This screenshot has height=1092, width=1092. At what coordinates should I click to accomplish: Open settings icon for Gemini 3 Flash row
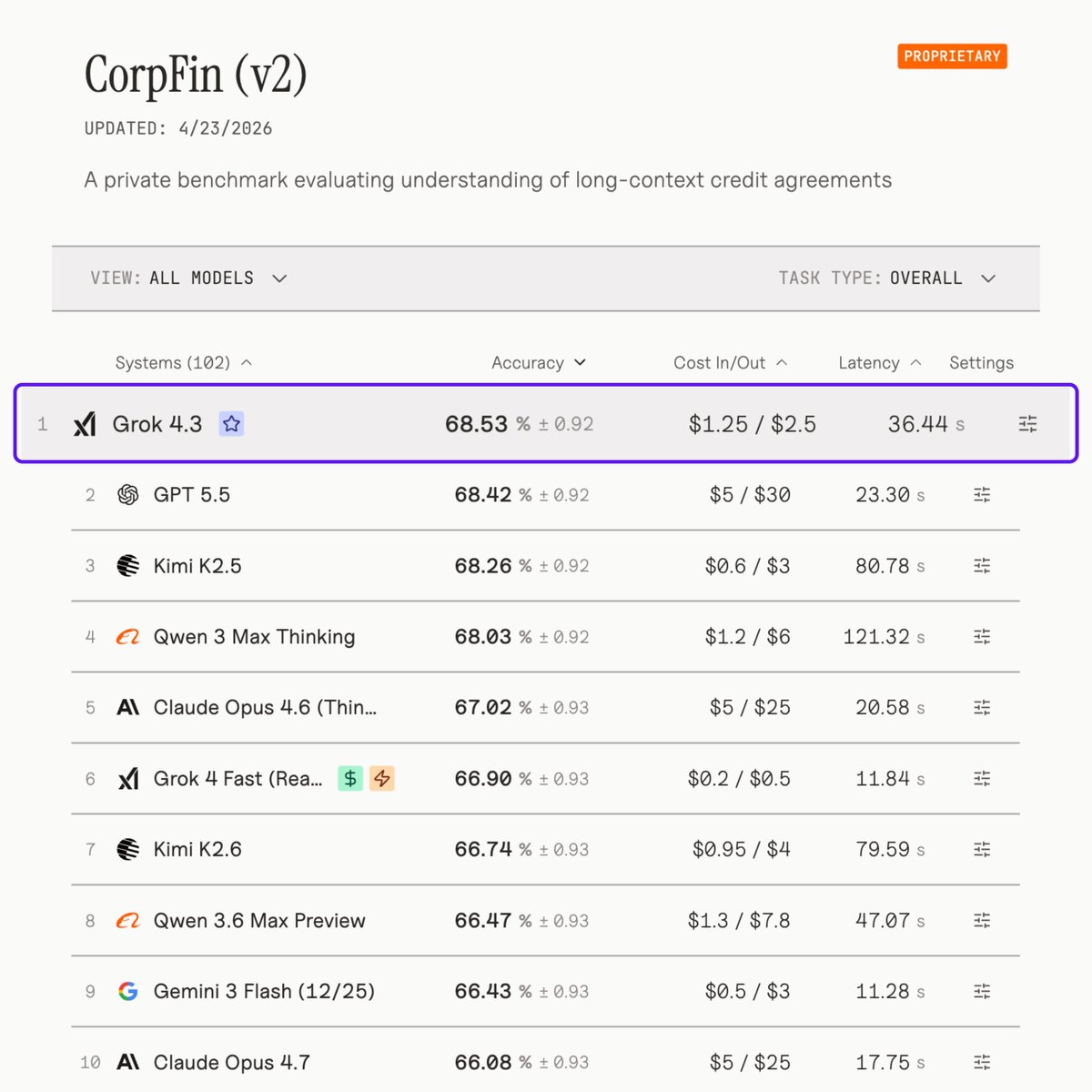[982, 991]
